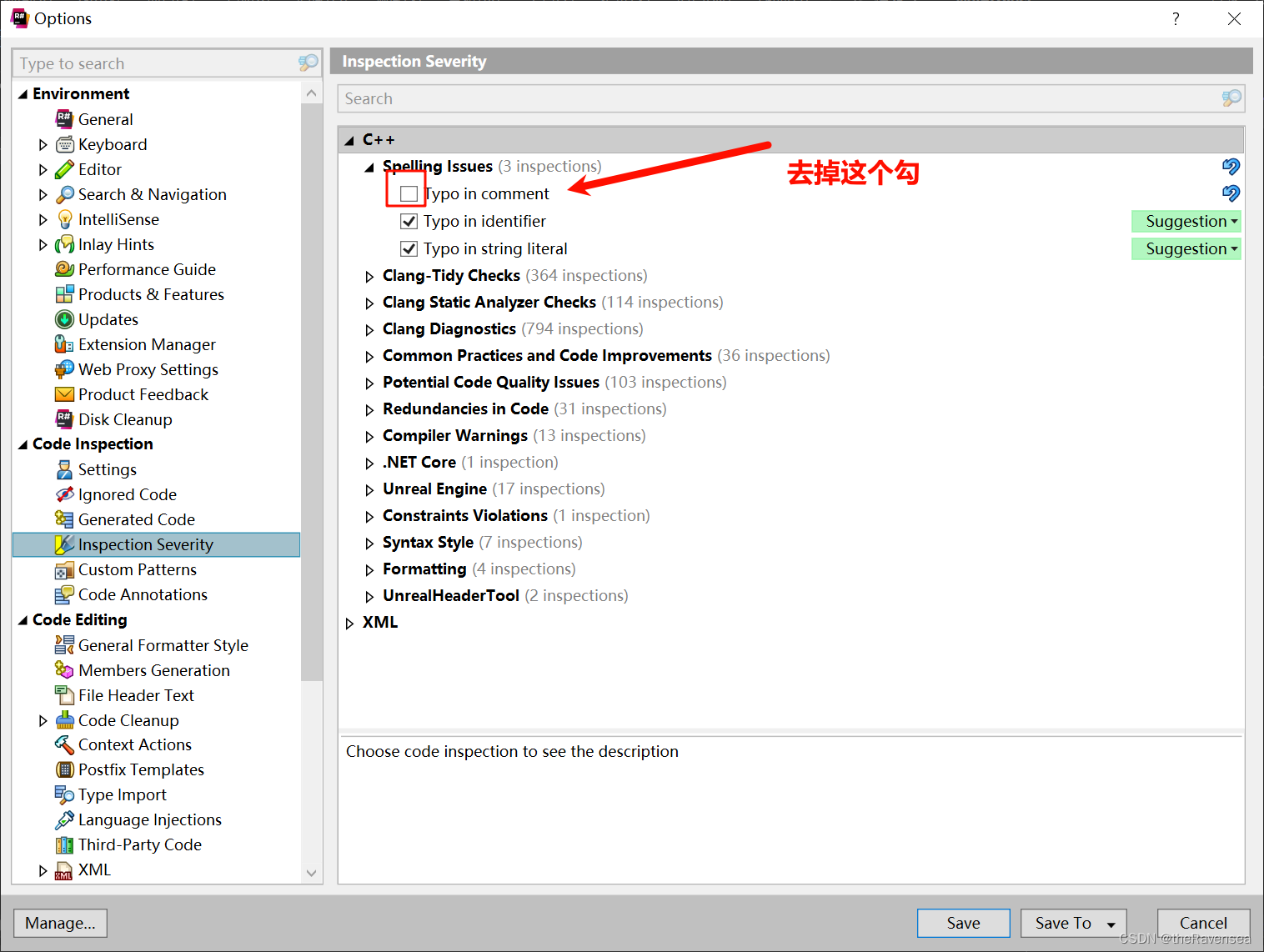
Task: Click the Product Feedback envelope icon
Action: click(x=64, y=394)
